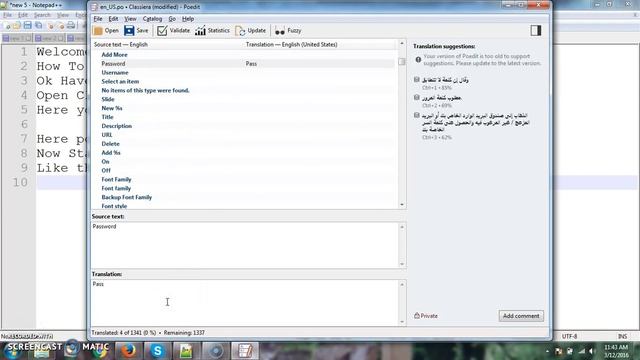640x360 pixels.
Task: Click the network icon in system tray
Action: [581, 351]
